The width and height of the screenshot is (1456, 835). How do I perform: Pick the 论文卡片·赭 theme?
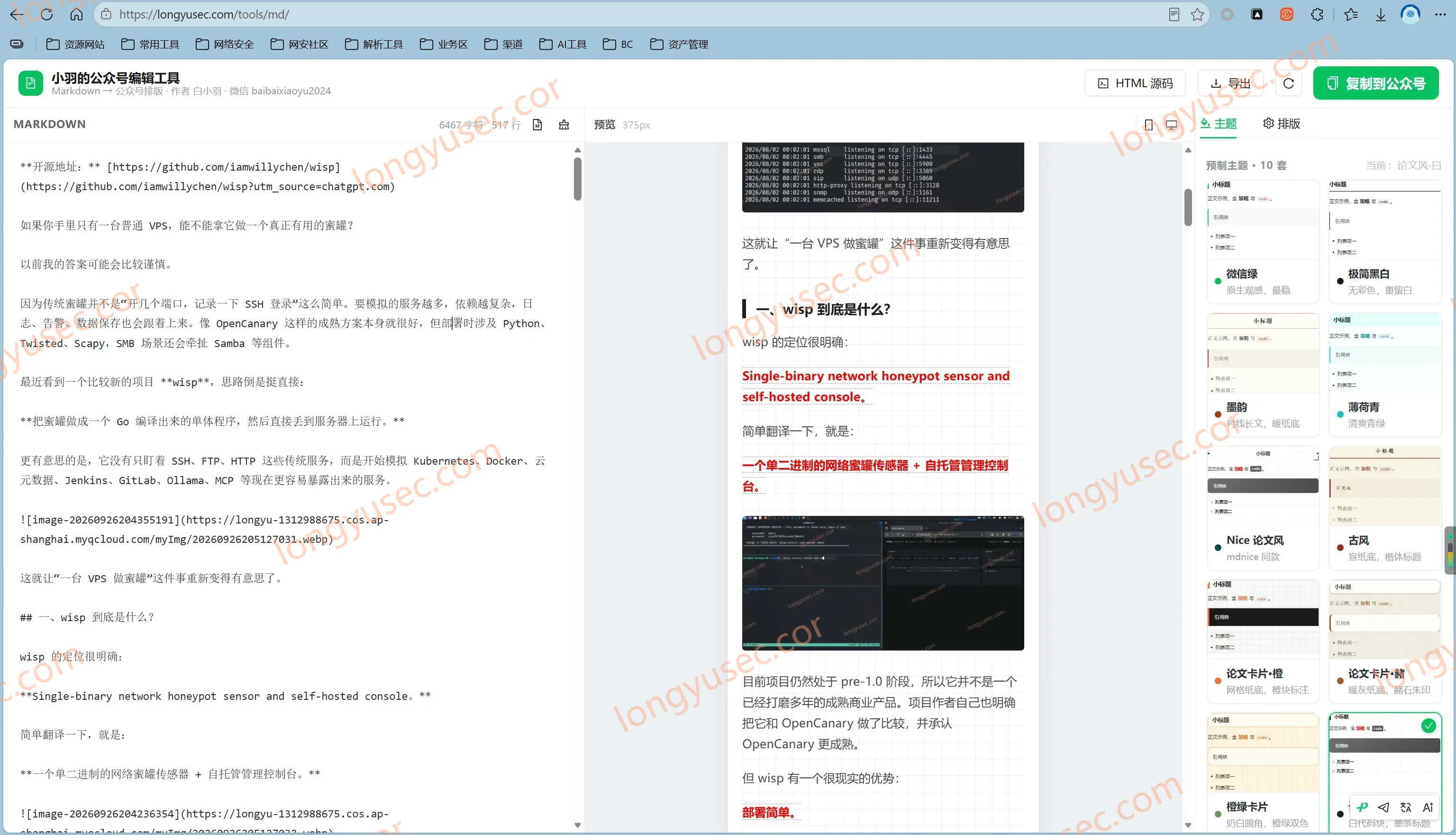tap(1385, 641)
